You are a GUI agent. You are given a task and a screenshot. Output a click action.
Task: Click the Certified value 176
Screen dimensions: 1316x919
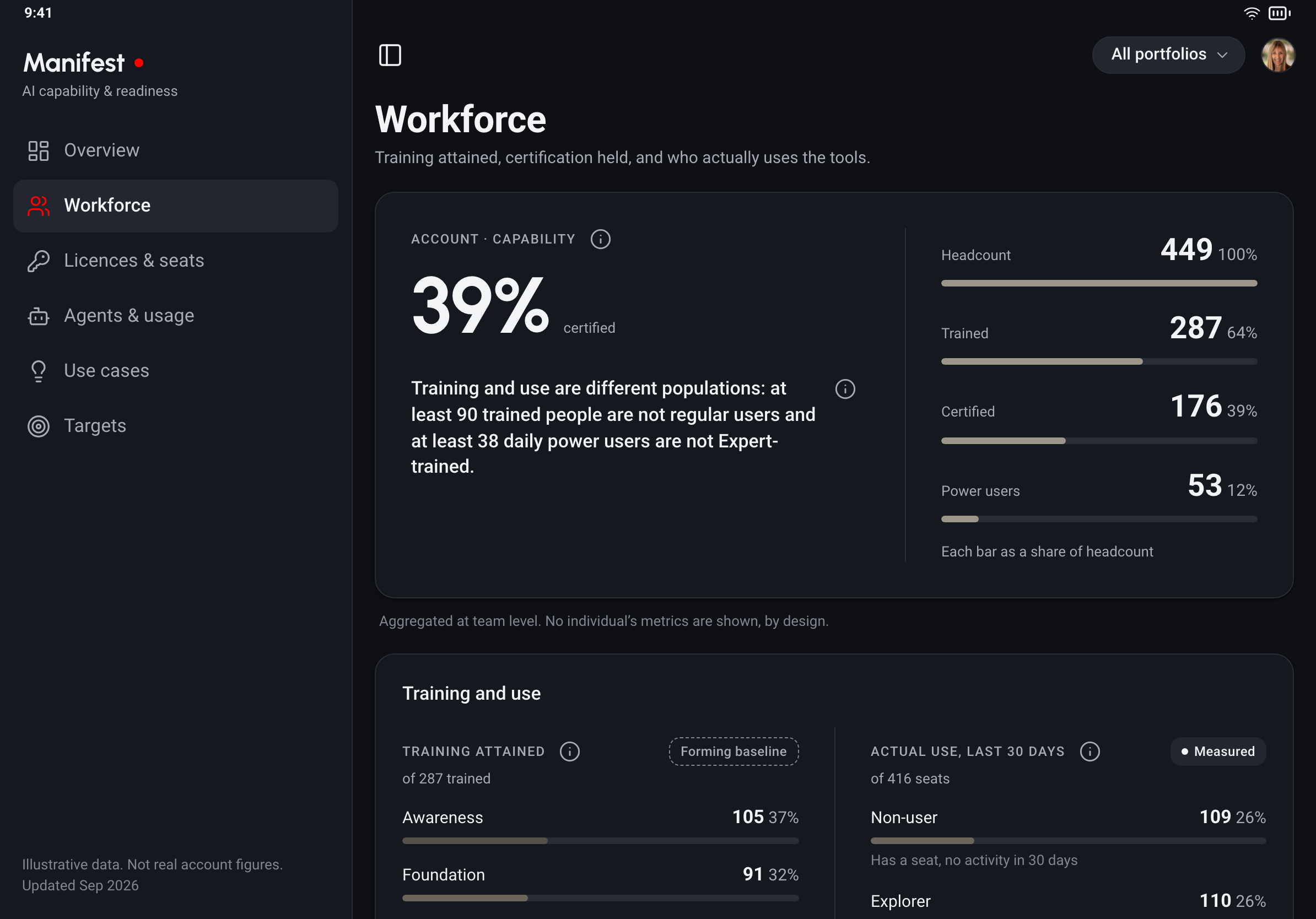(x=1196, y=406)
